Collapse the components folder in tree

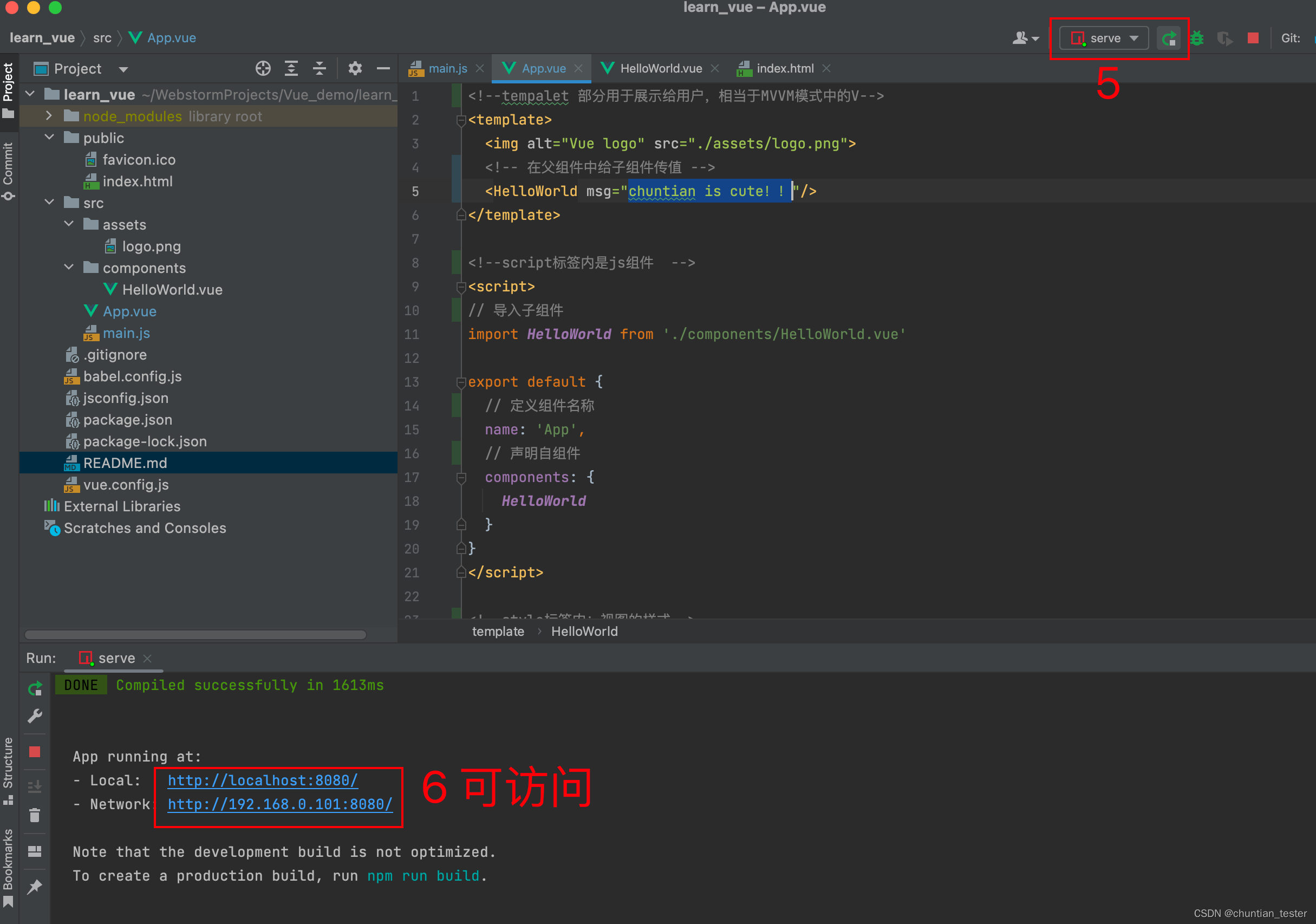pos(69,268)
